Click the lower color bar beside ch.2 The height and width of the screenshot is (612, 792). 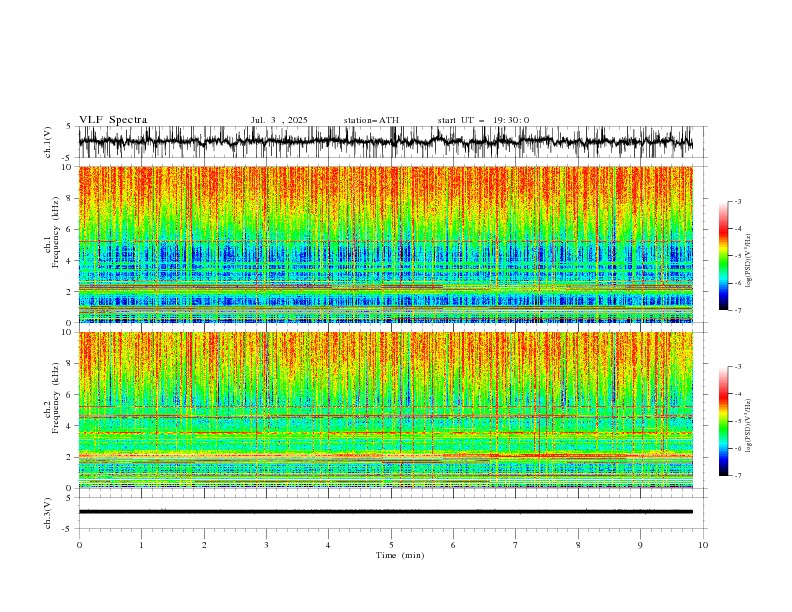[723, 421]
